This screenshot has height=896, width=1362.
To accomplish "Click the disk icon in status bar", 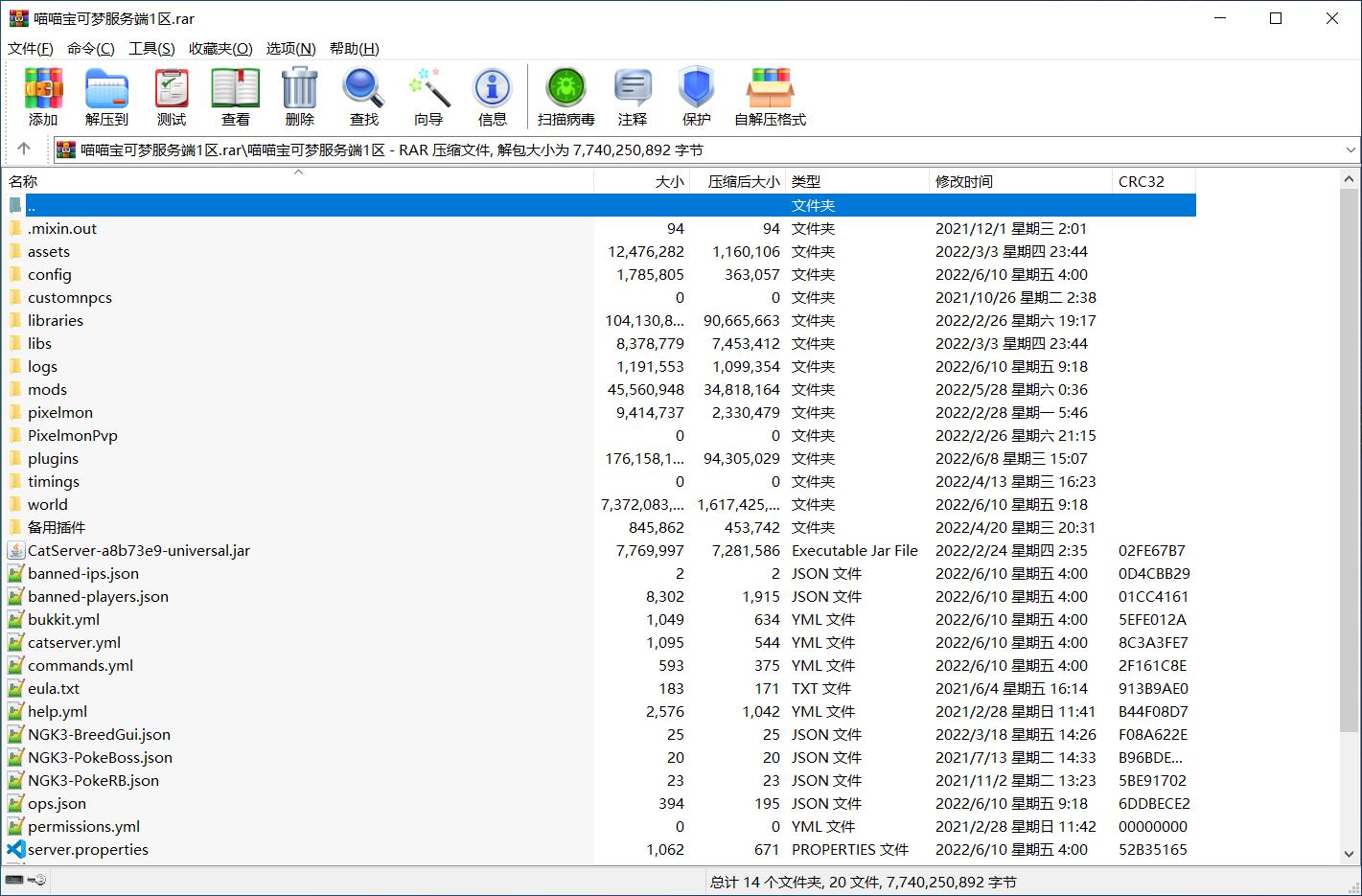I will coord(14,880).
